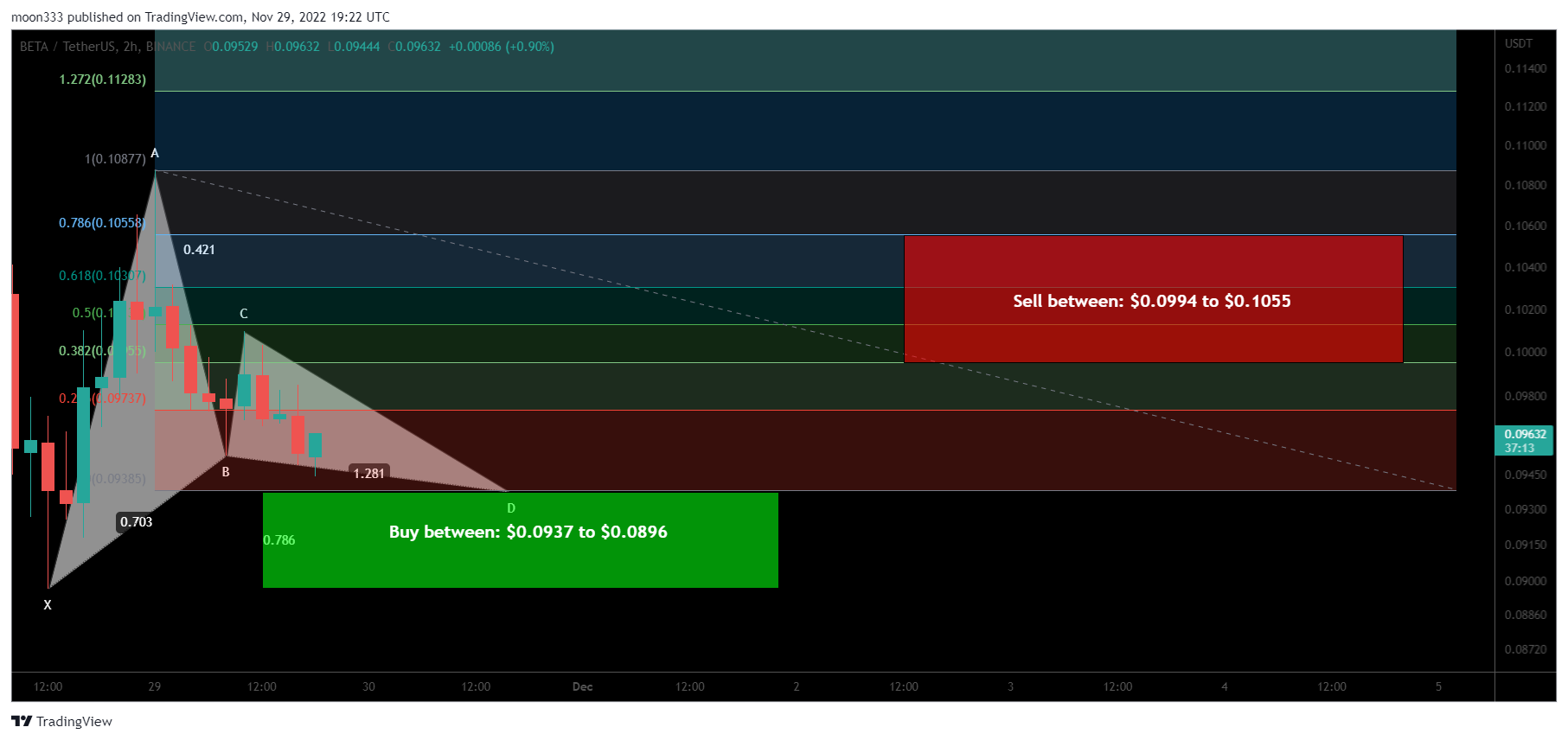The height and width of the screenshot is (740, 1568).
Task: Click the 0.703 ratio label
Action: [137, 522]
